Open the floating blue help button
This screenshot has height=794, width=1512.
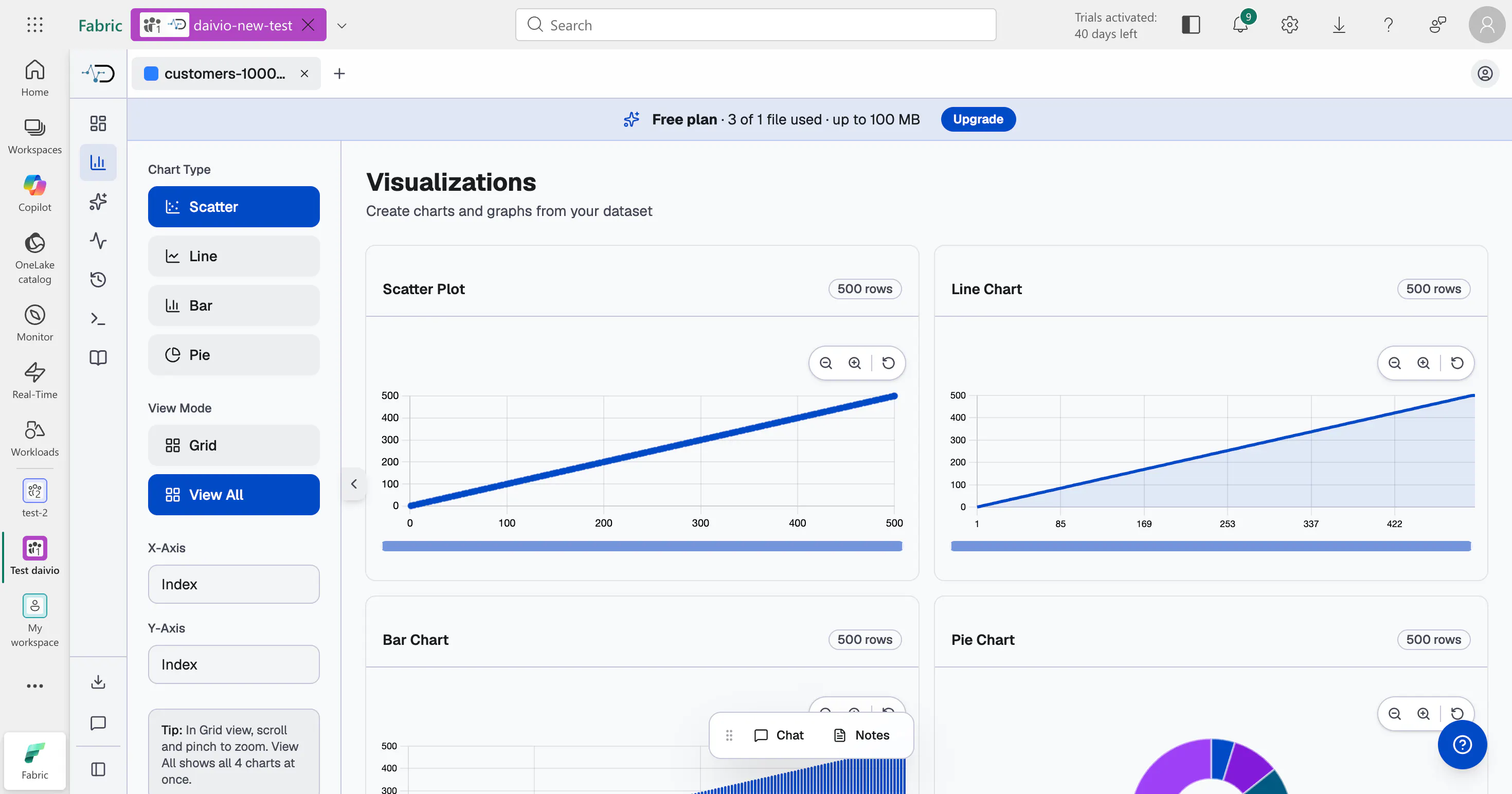point(1462,745)
